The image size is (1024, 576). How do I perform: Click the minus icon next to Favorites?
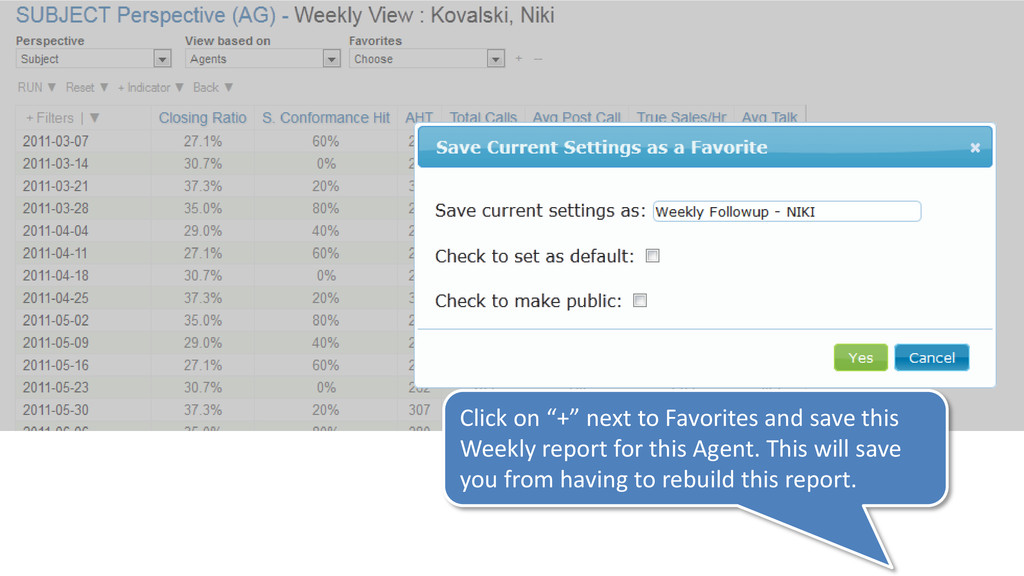pyautogui.click(x=537, y=59)
